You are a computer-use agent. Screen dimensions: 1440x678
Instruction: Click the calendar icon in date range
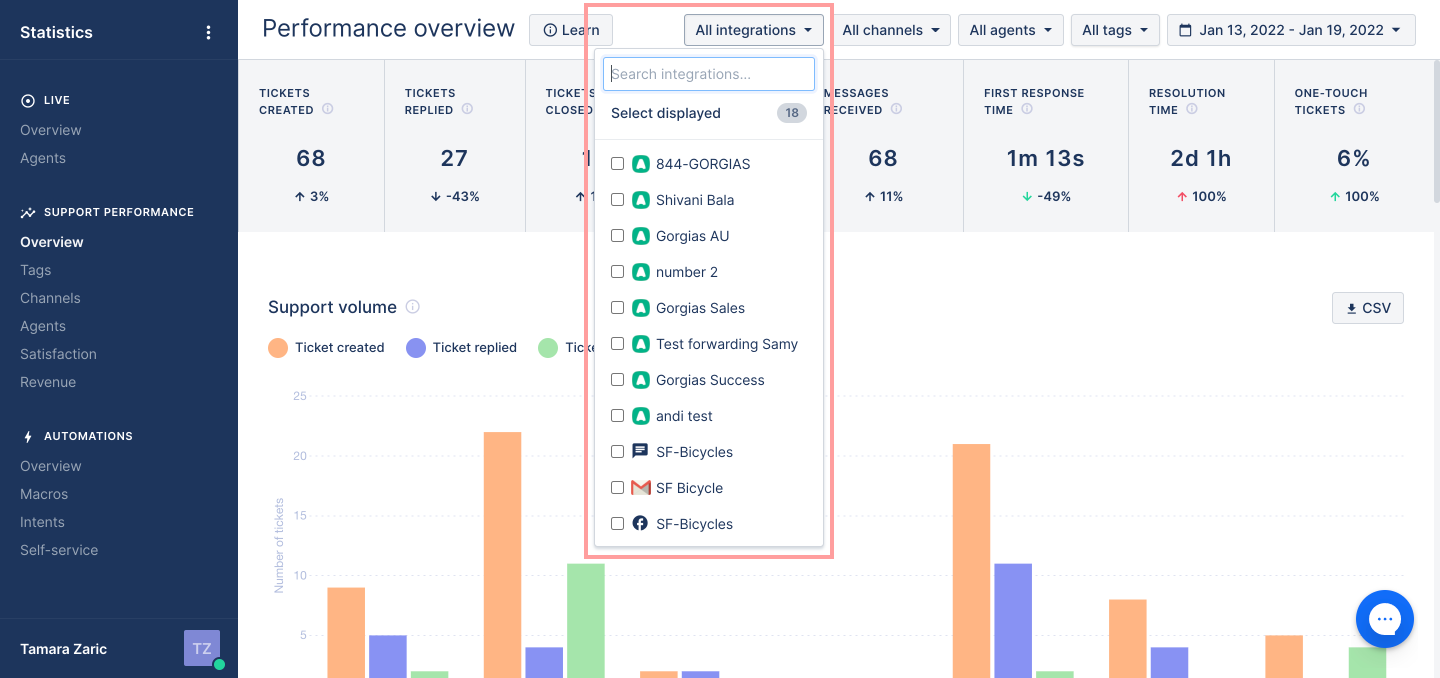1186,30
